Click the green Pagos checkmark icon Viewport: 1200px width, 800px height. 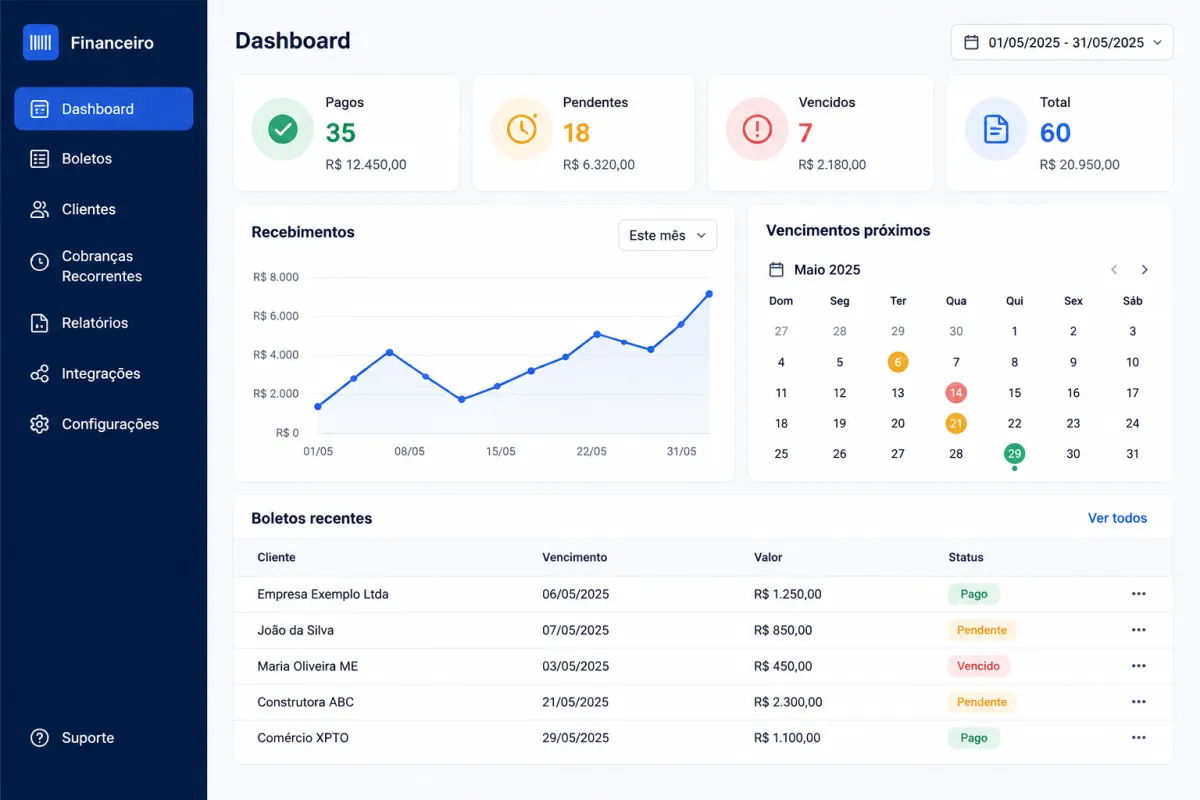coord(283,129)
